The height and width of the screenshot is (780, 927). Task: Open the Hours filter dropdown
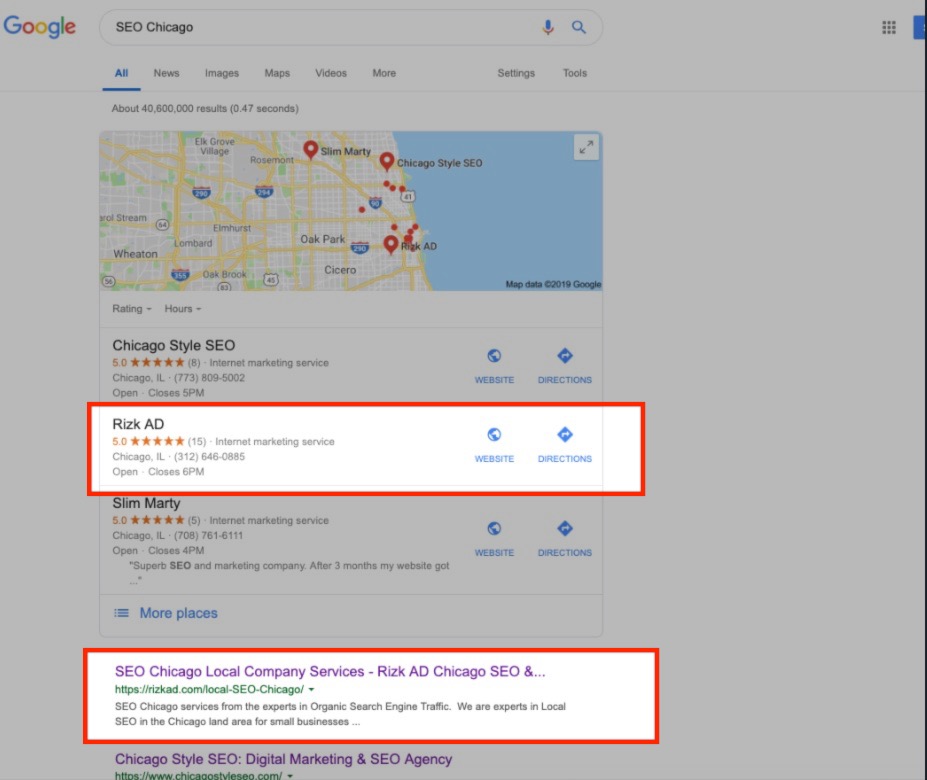[x=183, y=309]
